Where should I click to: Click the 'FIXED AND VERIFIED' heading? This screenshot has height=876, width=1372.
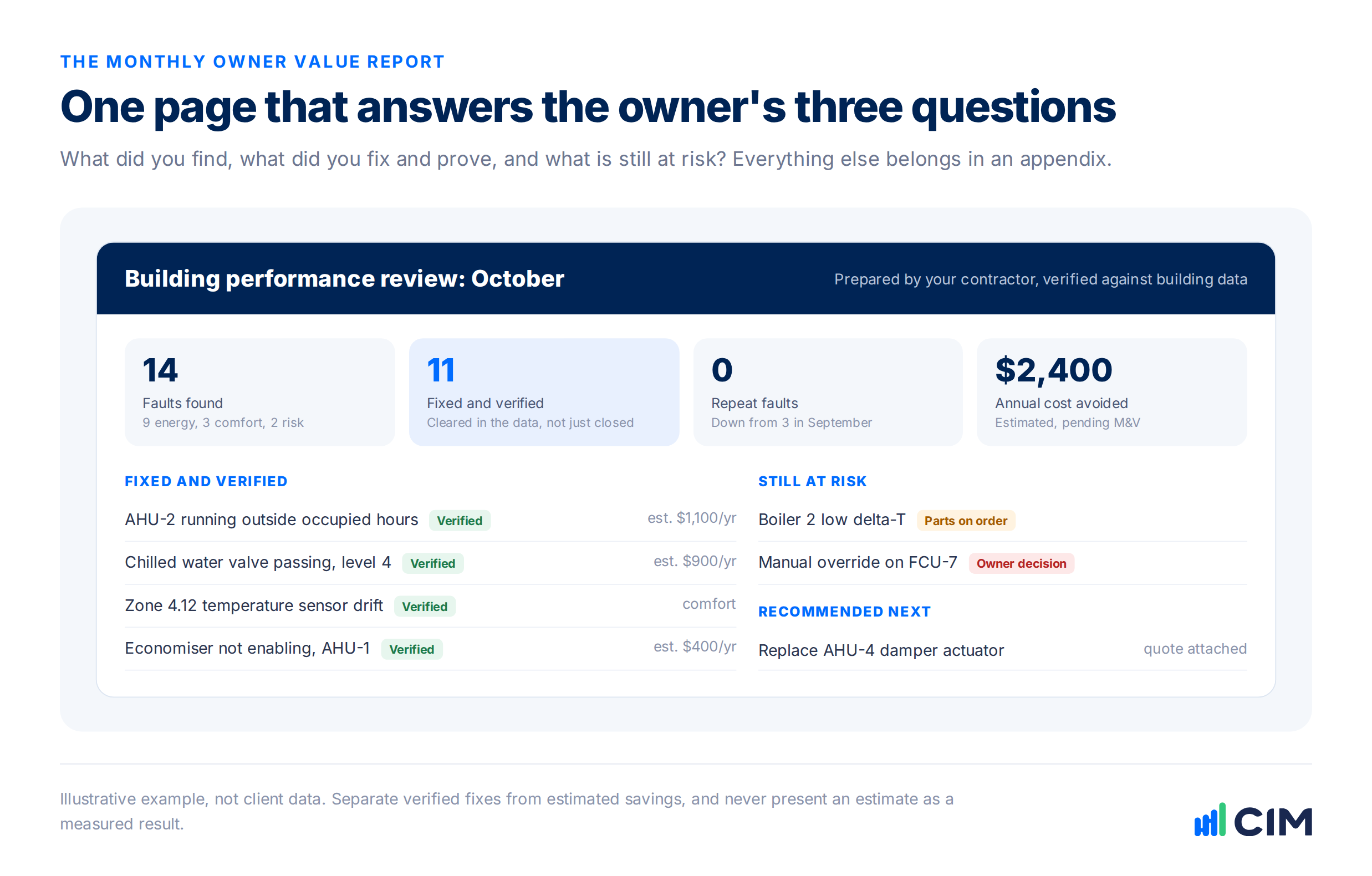tap(206, 482)
